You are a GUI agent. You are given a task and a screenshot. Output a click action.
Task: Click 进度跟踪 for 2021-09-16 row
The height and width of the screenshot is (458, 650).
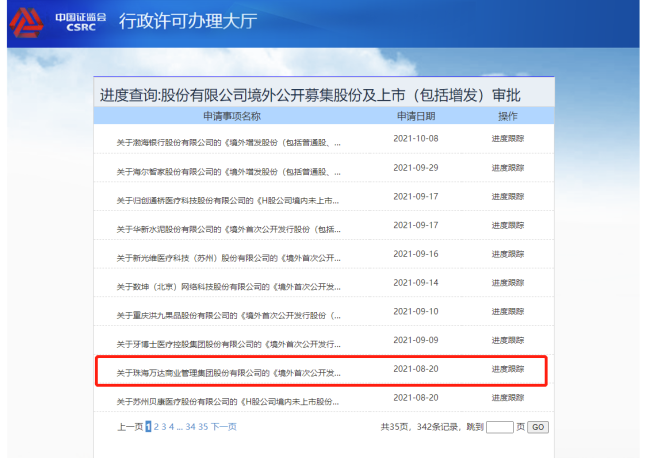[x=508, y=254]
